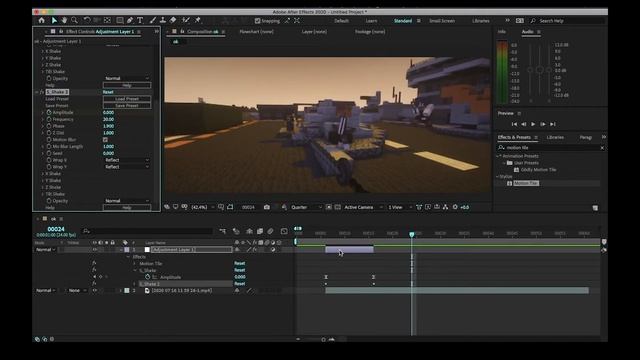Click the Play button in the Preview panel
This screenshot has height=360, width=640.
(533, 124)
